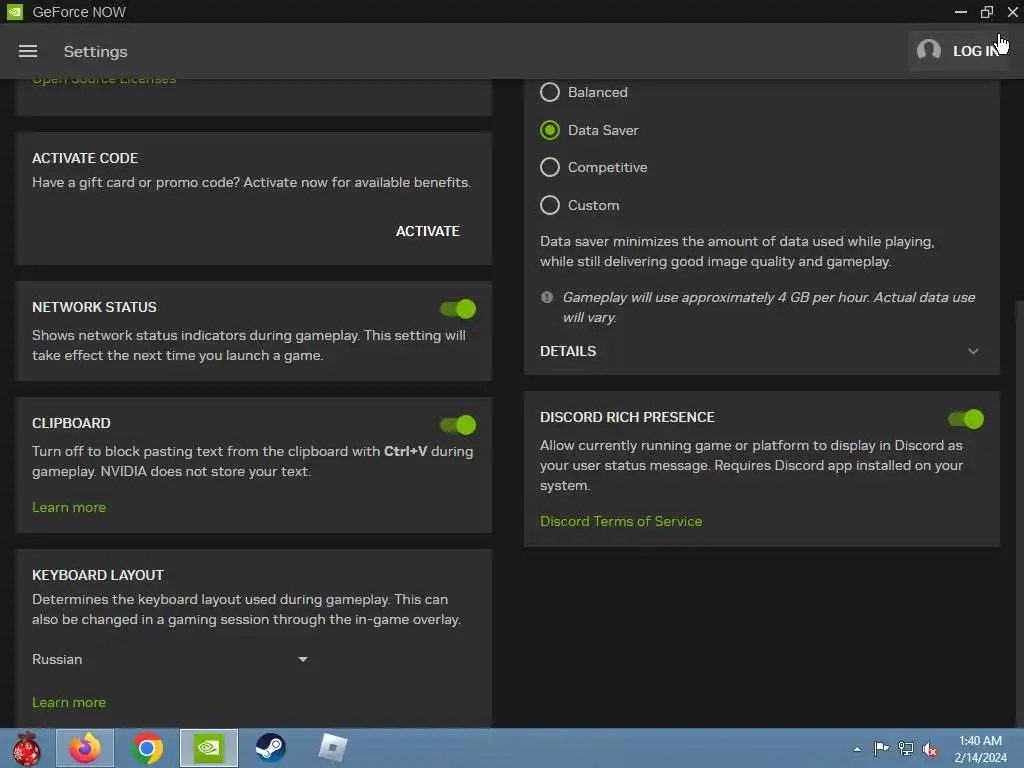Click the network tray icon
The image size is (1024, 768).
click(x=906, y=748)
